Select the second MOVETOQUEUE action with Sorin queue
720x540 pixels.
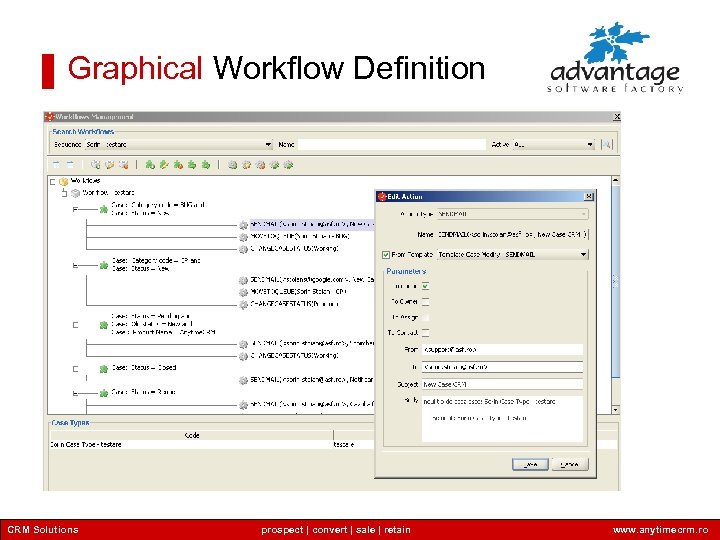pyautogui.click(x=298, y=292)
